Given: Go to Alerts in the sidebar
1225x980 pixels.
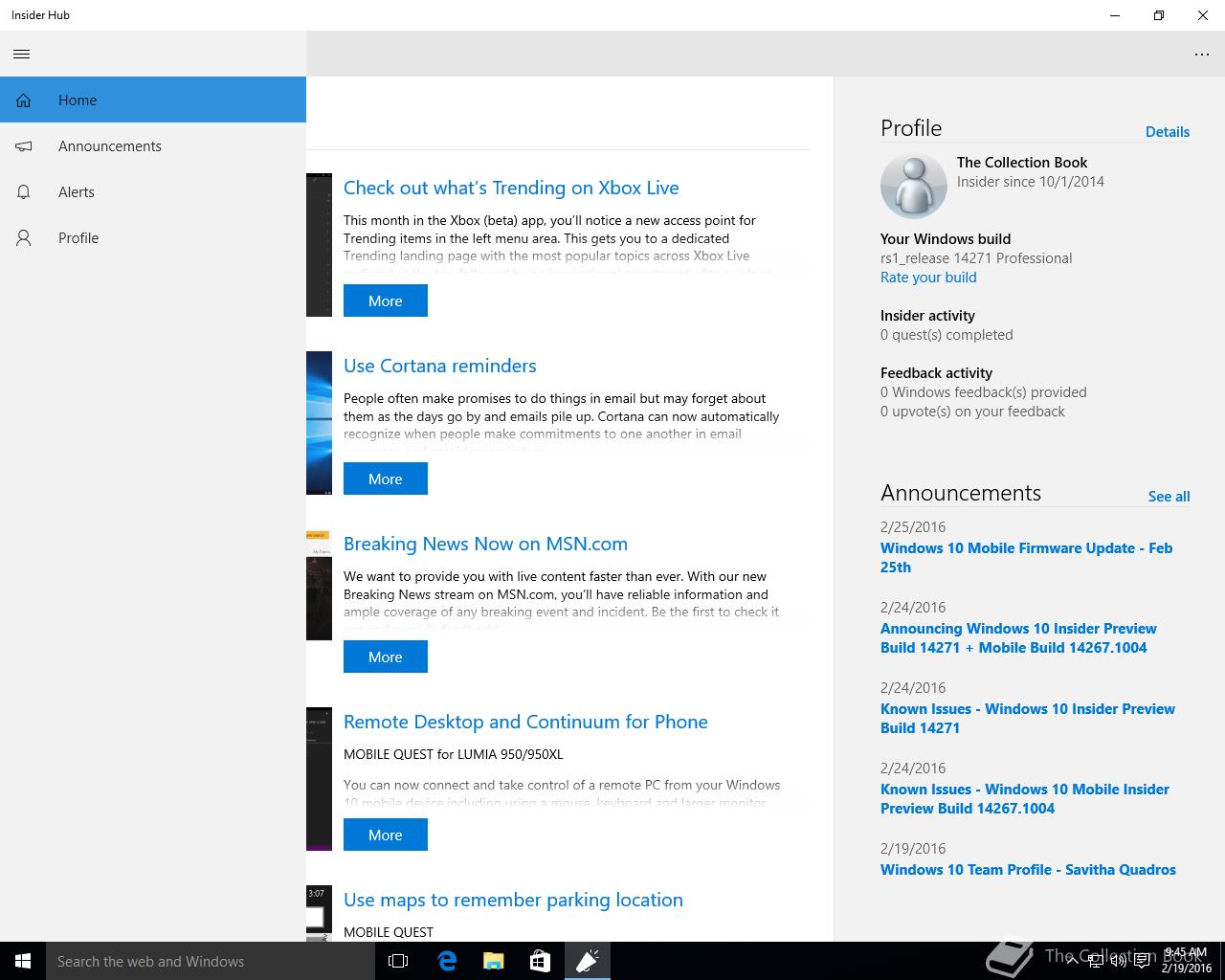Looking at the screenshot, I should point(77,192).
